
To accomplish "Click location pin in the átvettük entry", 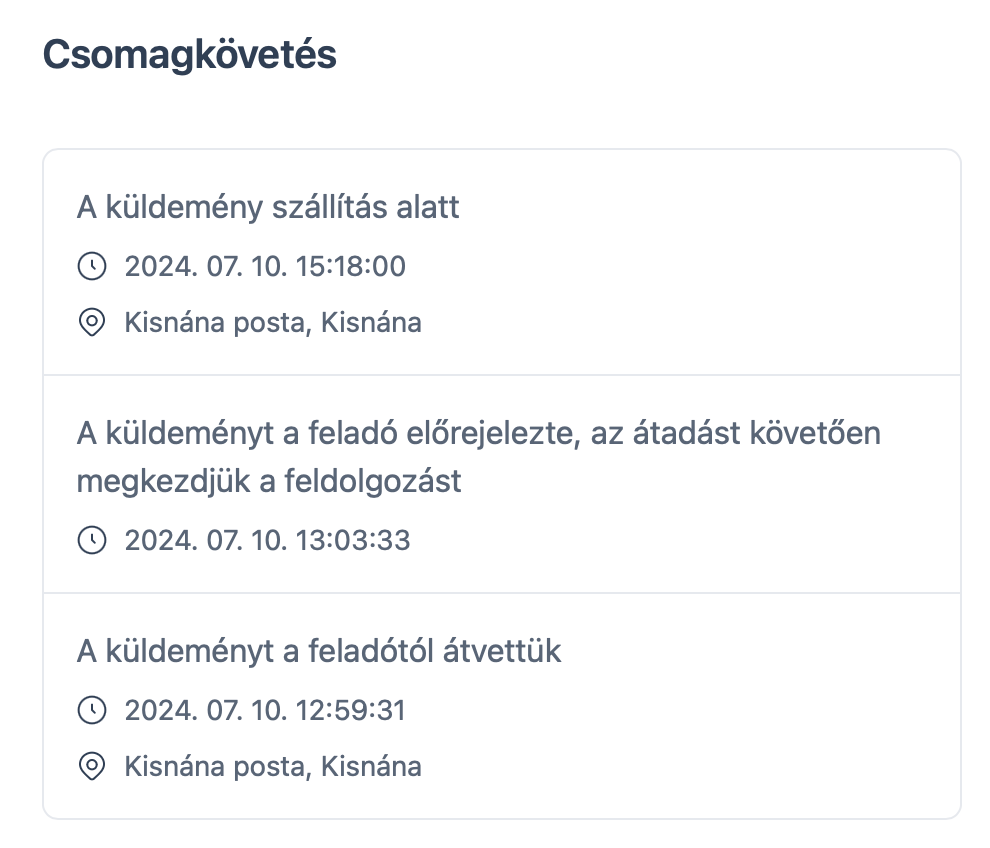I will click(91, 767).
